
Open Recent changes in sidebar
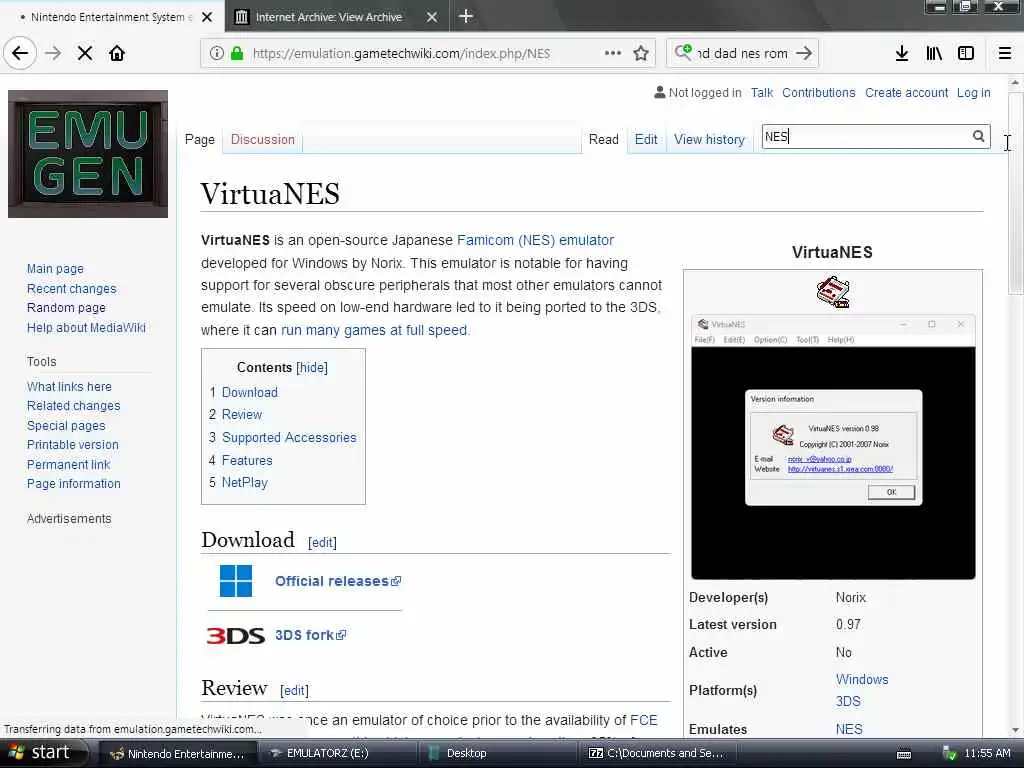pyautogui.click(x=71, y=288)
